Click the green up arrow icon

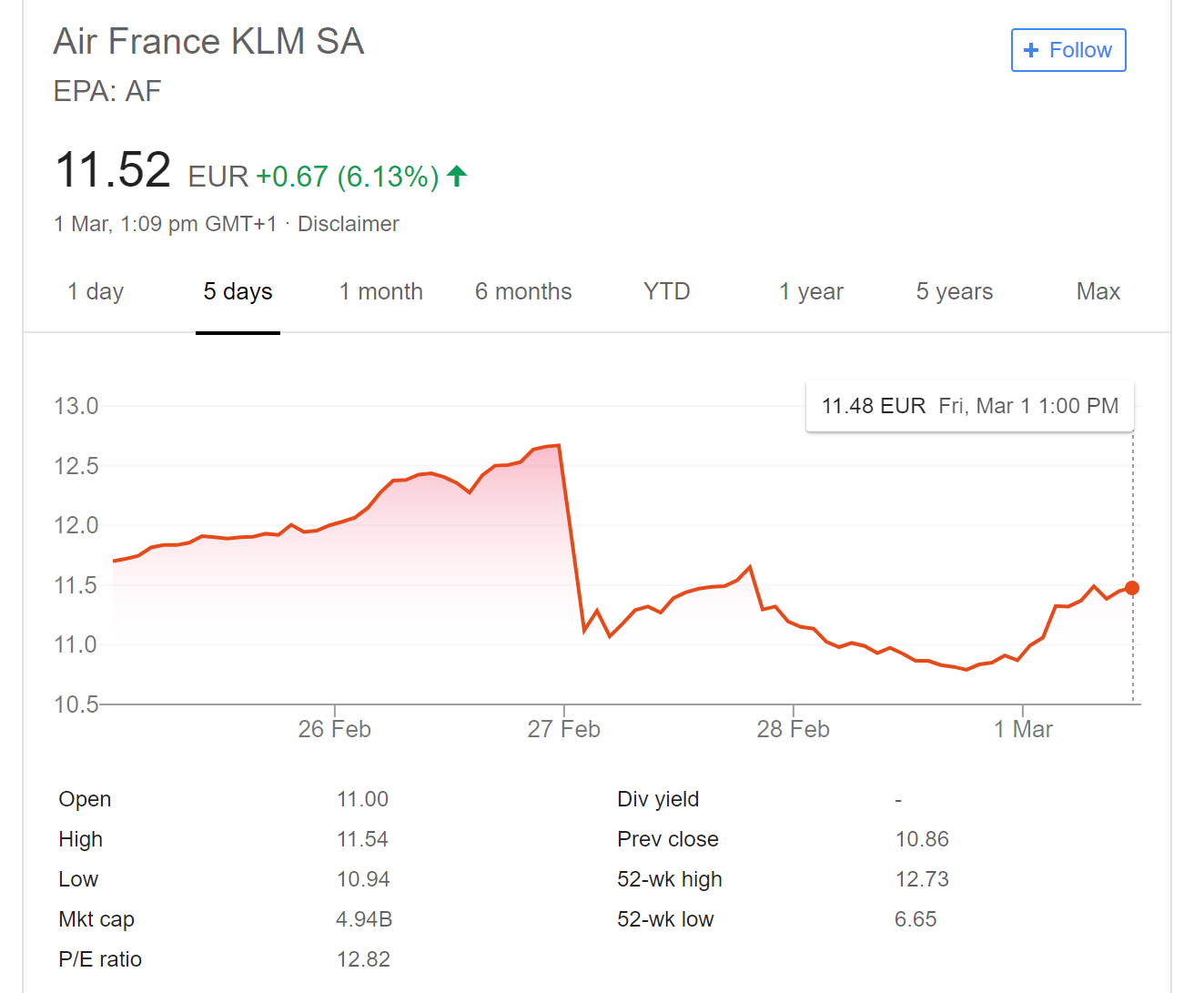point(457,176)
